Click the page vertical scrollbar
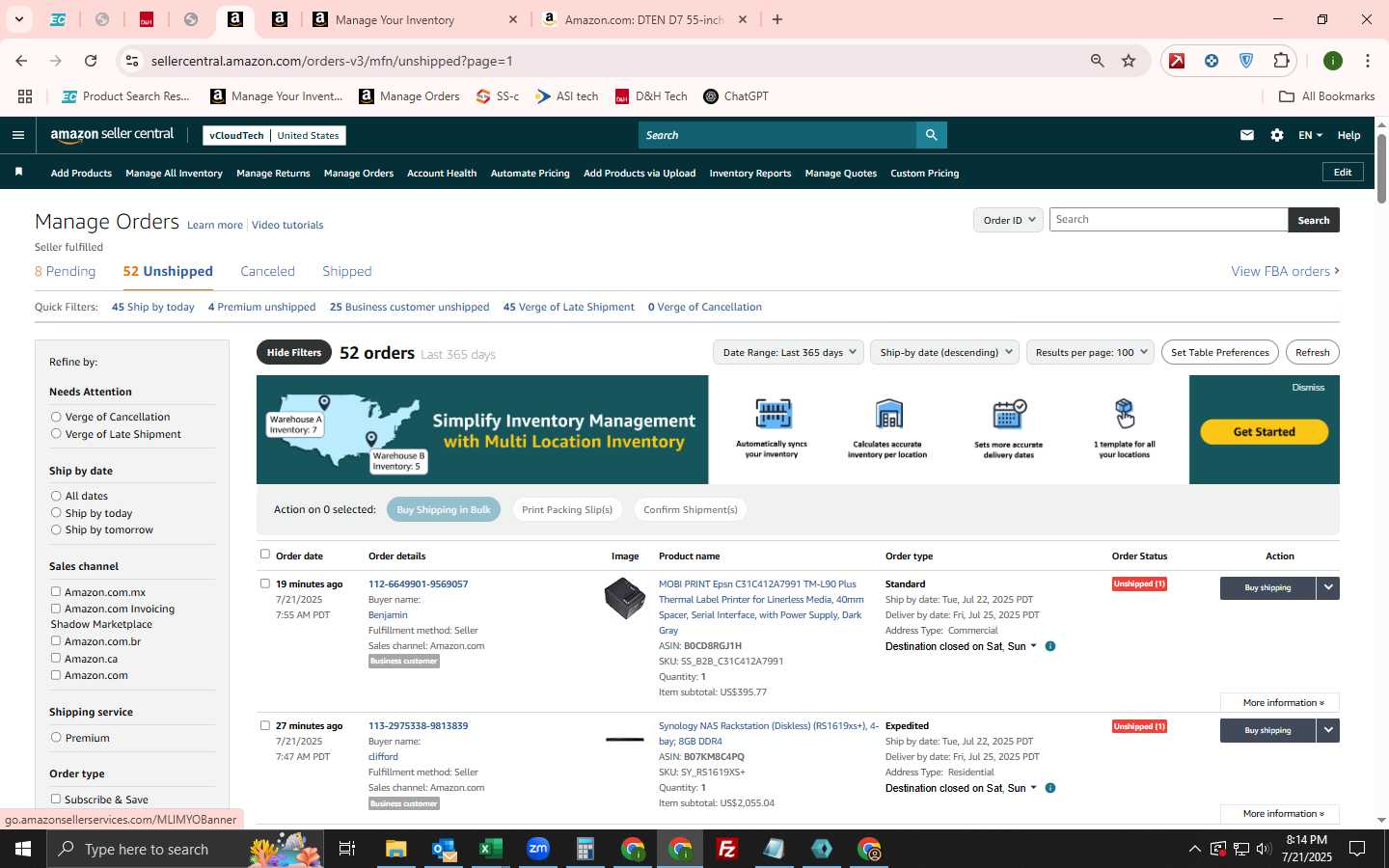 (x=1381, y=169)
